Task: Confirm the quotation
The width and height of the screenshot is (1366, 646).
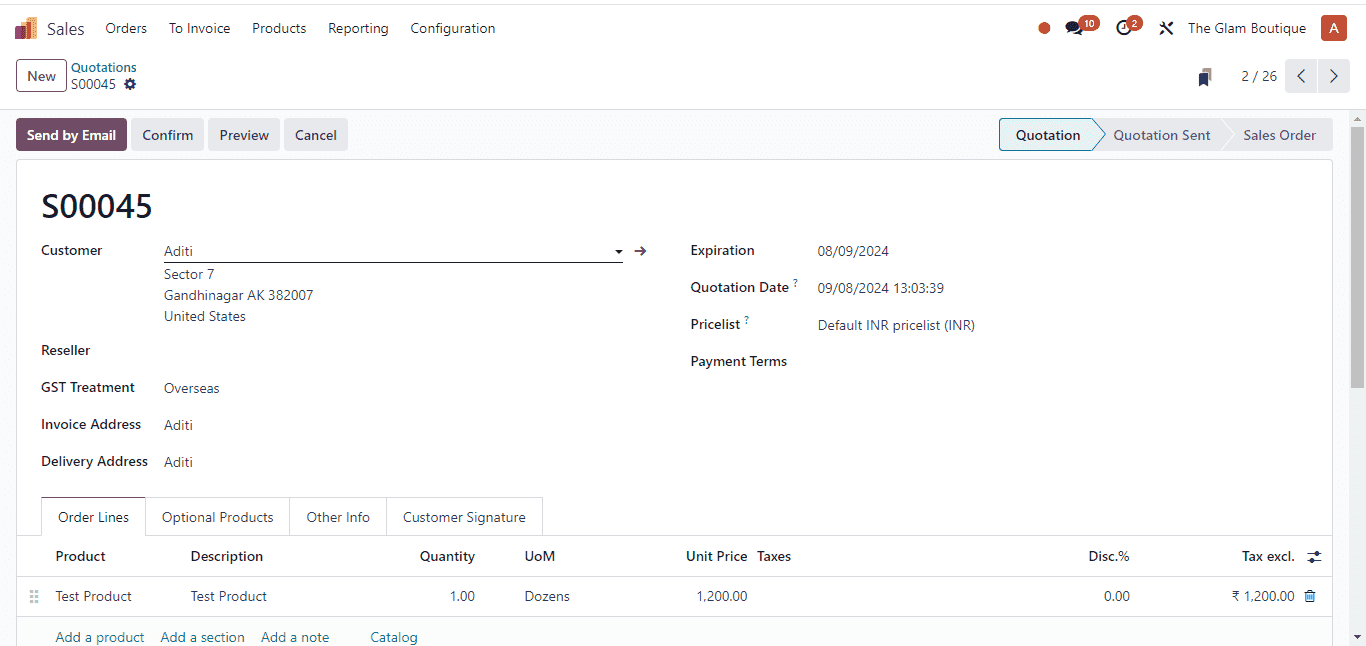Action: coord(167,135)
